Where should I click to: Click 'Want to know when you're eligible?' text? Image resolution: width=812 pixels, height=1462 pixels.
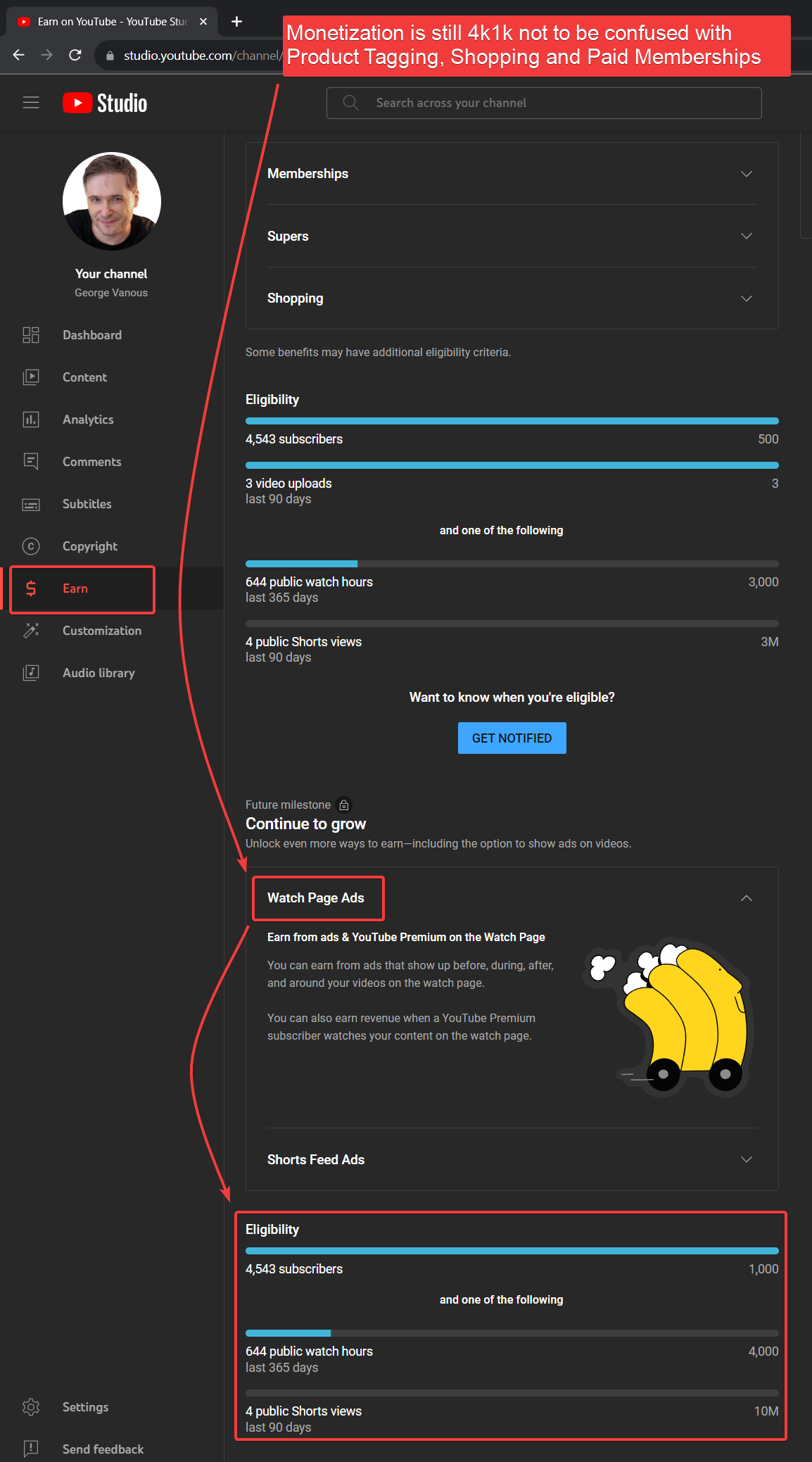(x=512, y=698)
